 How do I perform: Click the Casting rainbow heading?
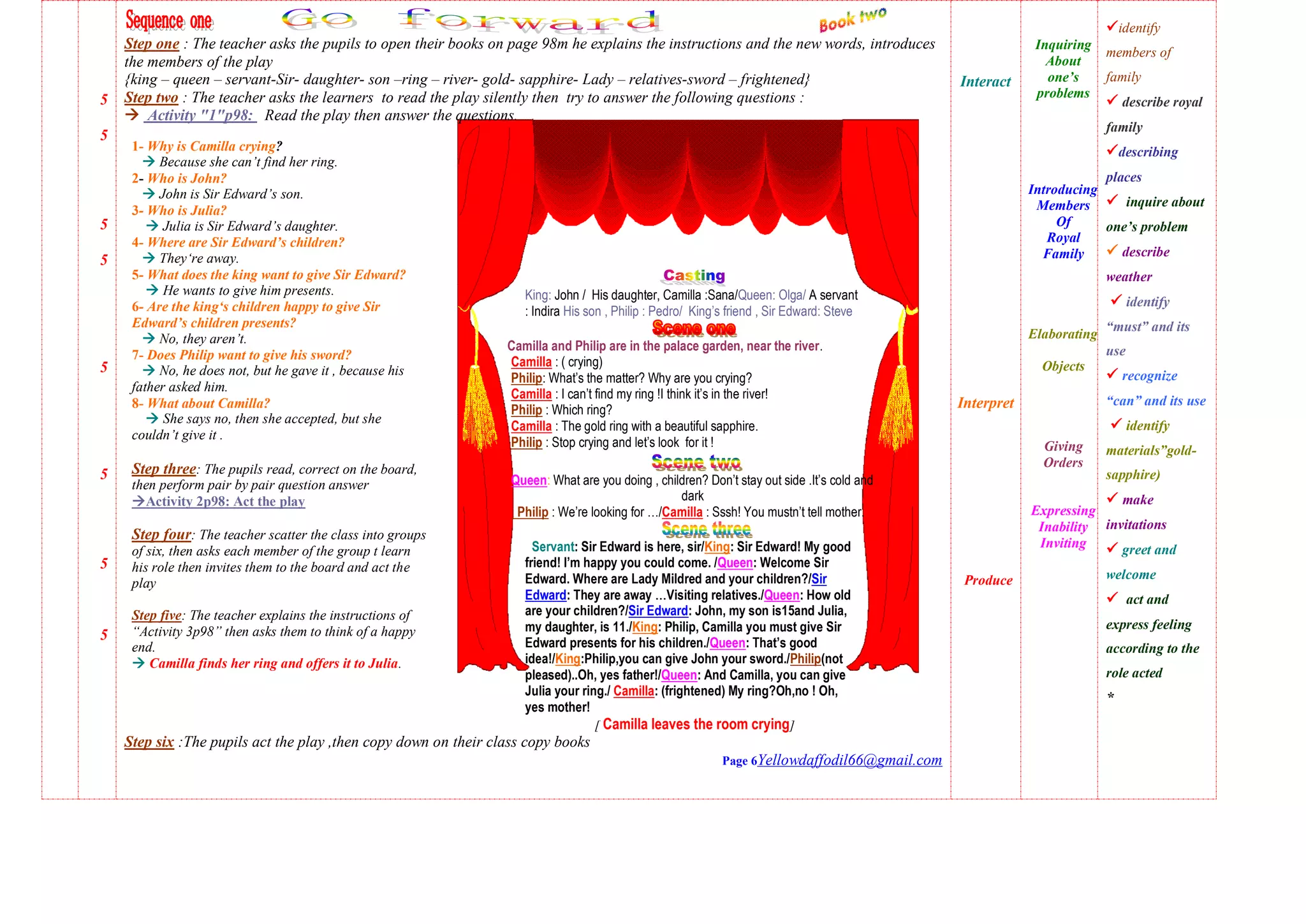pyautogui.click(x=694, y=275)
